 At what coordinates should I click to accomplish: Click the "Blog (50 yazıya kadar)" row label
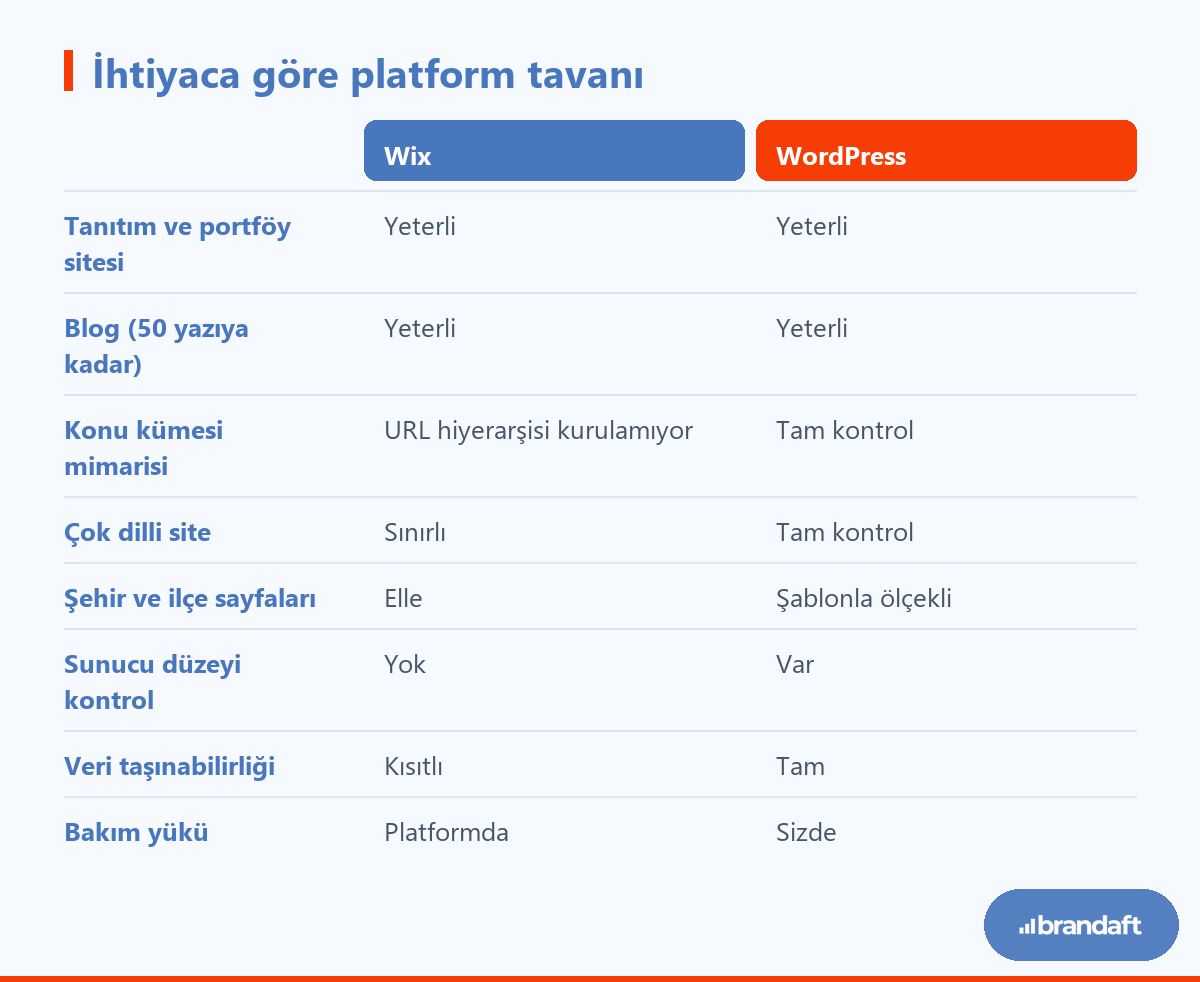tap(157, 346)
